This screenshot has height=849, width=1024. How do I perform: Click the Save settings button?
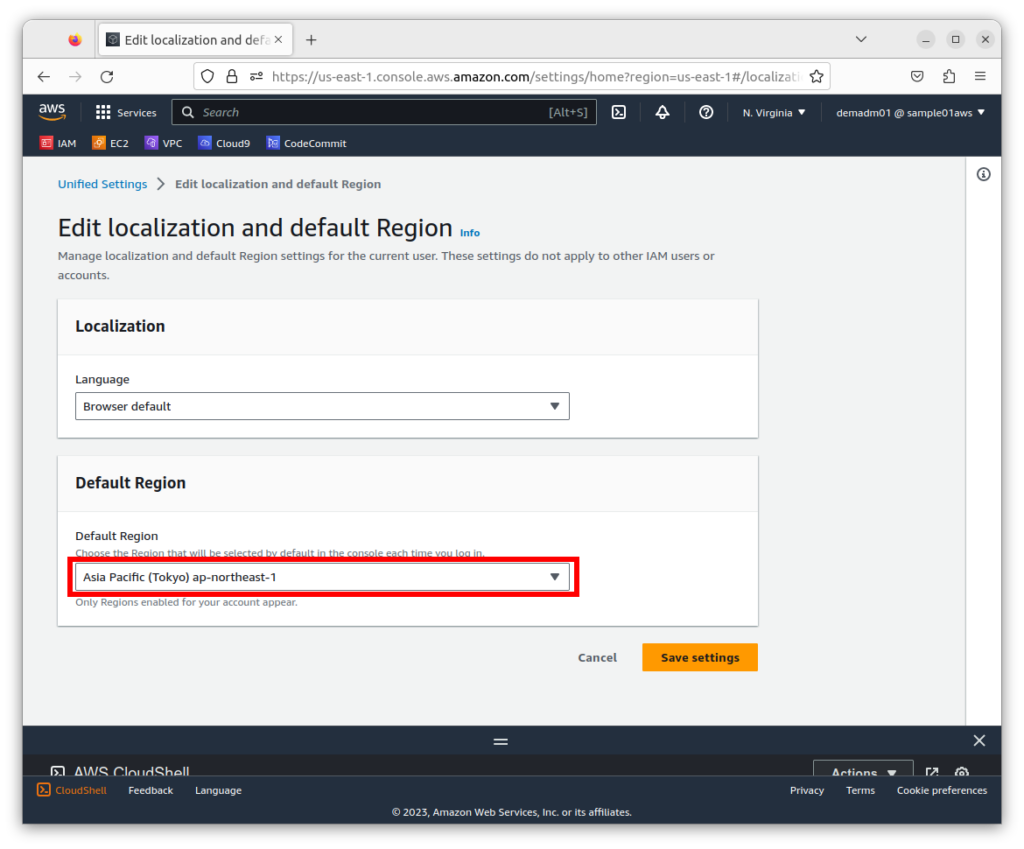click(699, 657)
